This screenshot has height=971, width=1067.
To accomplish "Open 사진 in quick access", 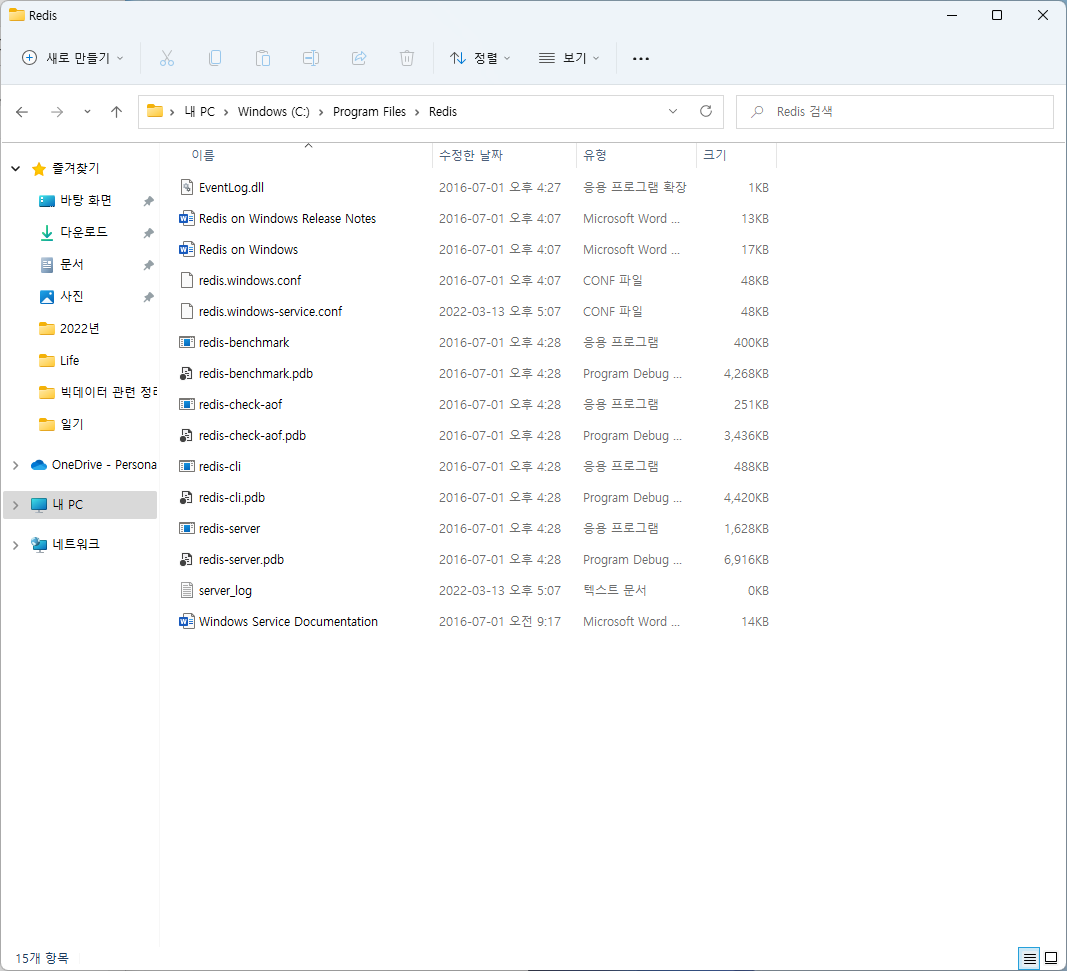I will pyautogui.click(x=71, y=296).
